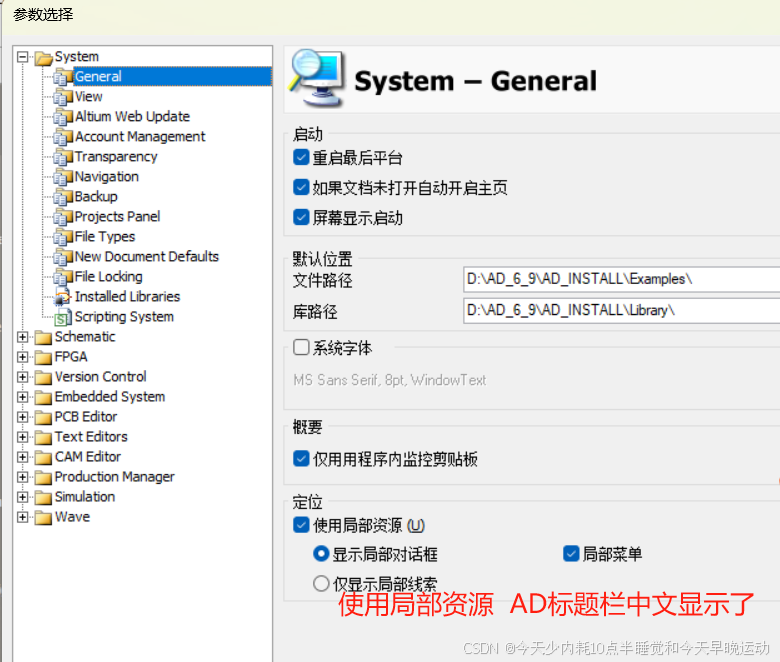Viewport: 780px width, 662px height.
Task: Expand the FPGA tree node
Action: coord(22,357)
